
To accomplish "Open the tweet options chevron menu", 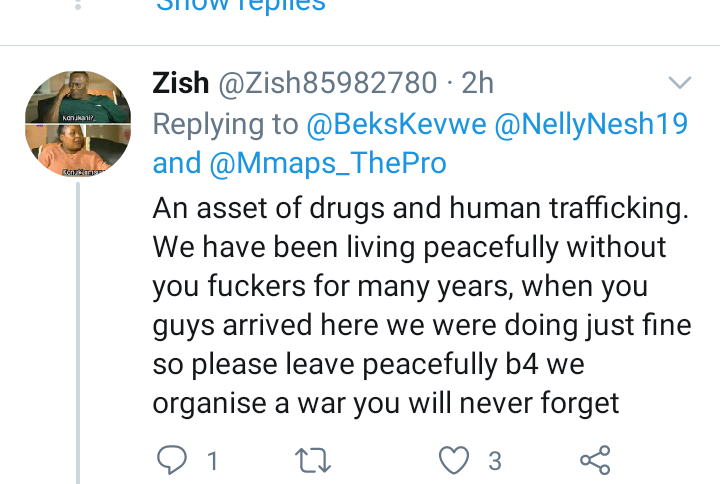I will coord(680,83).
